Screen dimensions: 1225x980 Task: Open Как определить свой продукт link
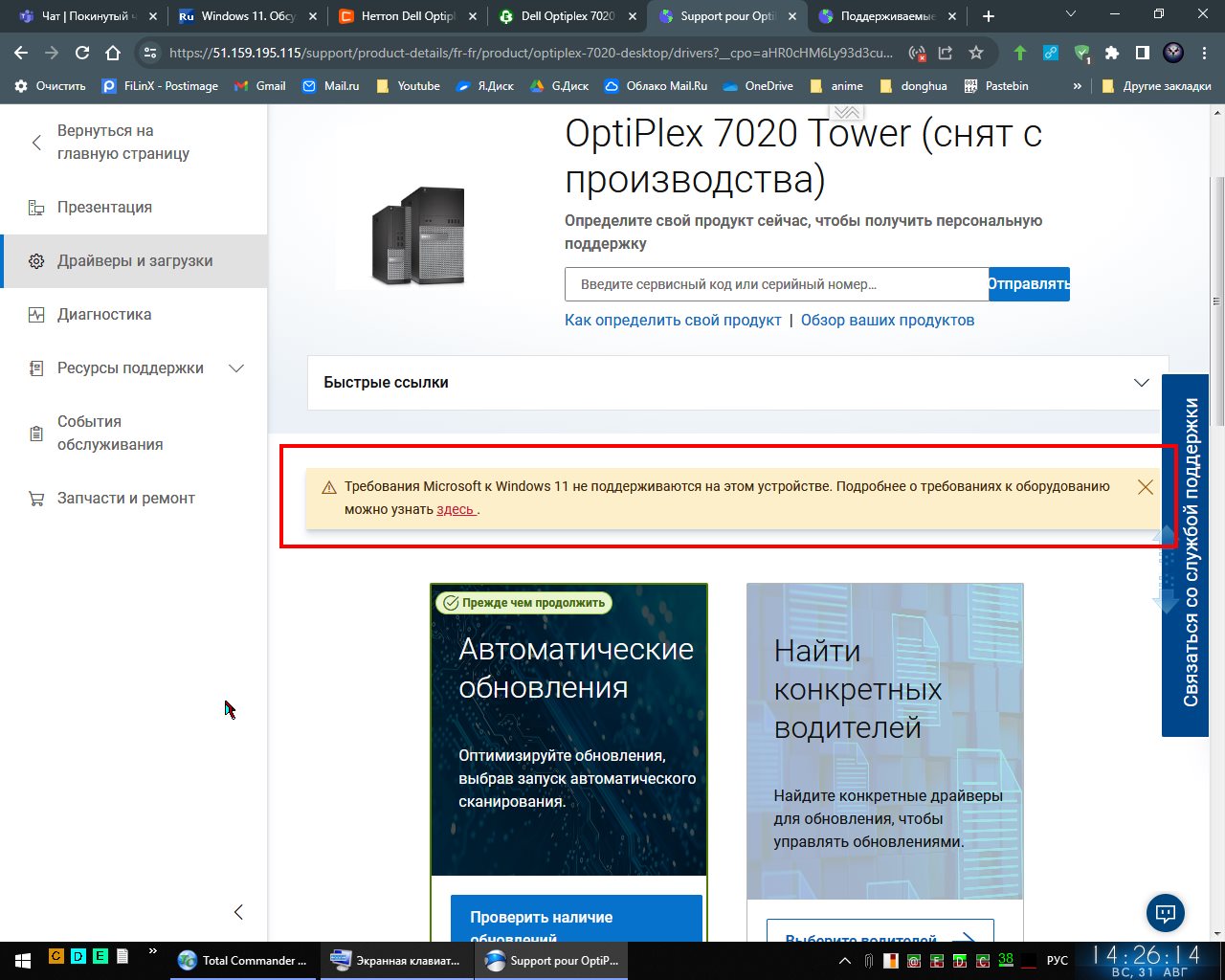[x=673, y=321]
